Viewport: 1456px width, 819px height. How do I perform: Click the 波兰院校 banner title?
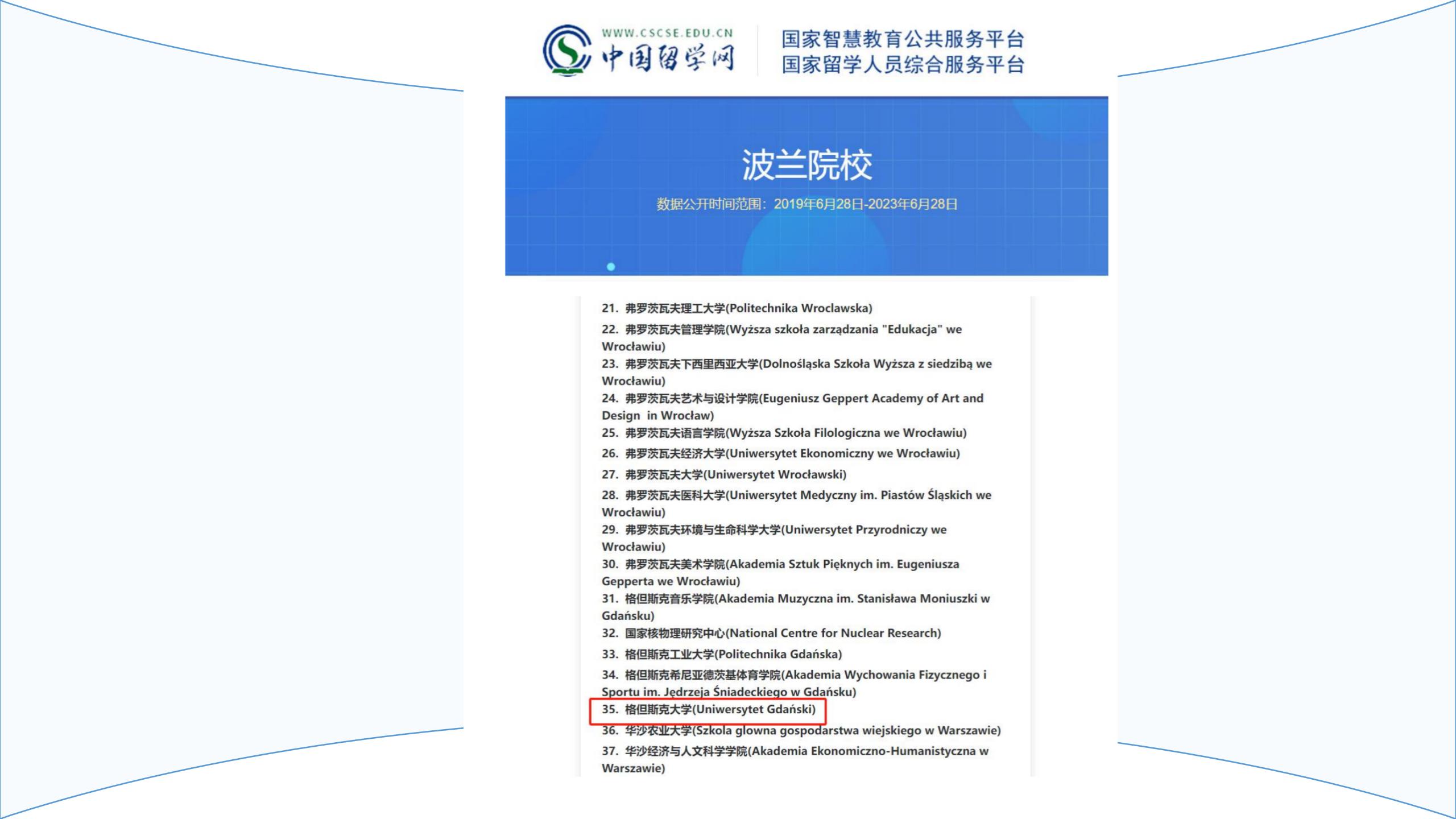tap(806, 166)
